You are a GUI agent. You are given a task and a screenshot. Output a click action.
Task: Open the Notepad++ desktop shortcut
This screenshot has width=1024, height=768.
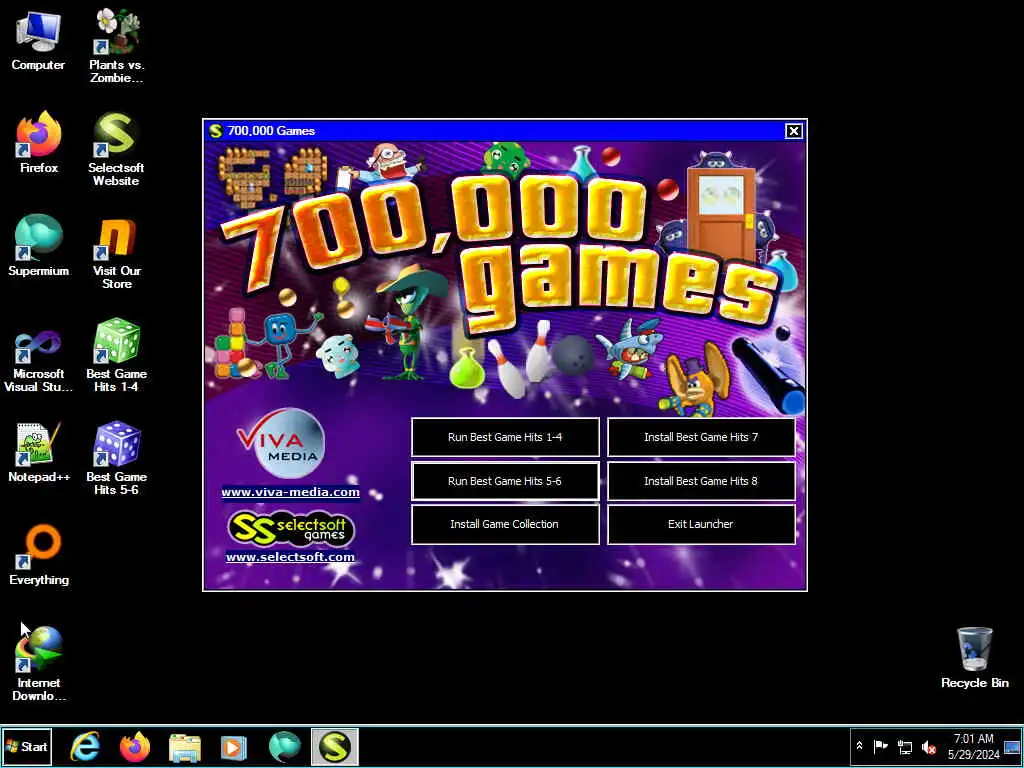pyautogui.click(x=39, y=452)
